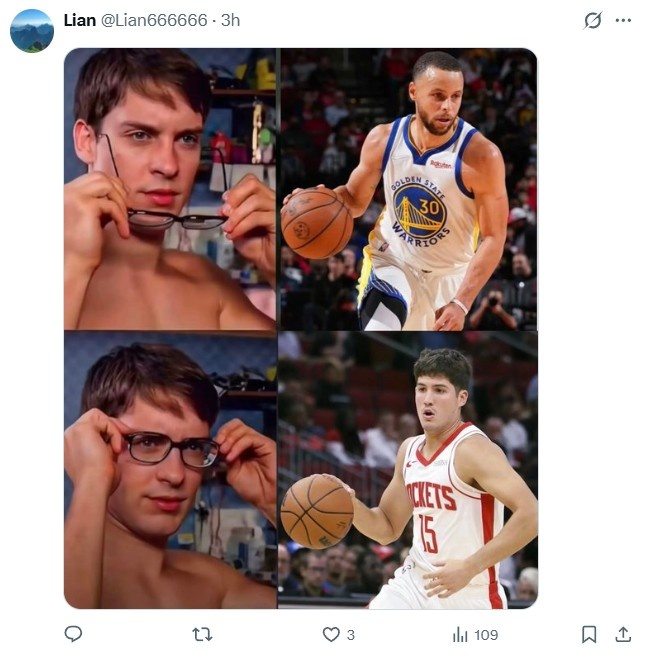Open the Rockets jersey player image panel

coord(408,470)
